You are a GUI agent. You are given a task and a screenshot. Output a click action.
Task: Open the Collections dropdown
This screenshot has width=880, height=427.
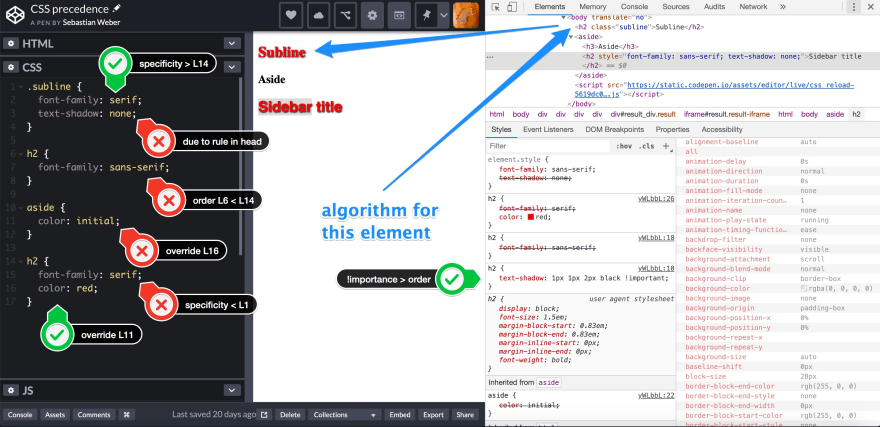click(344, 415)
